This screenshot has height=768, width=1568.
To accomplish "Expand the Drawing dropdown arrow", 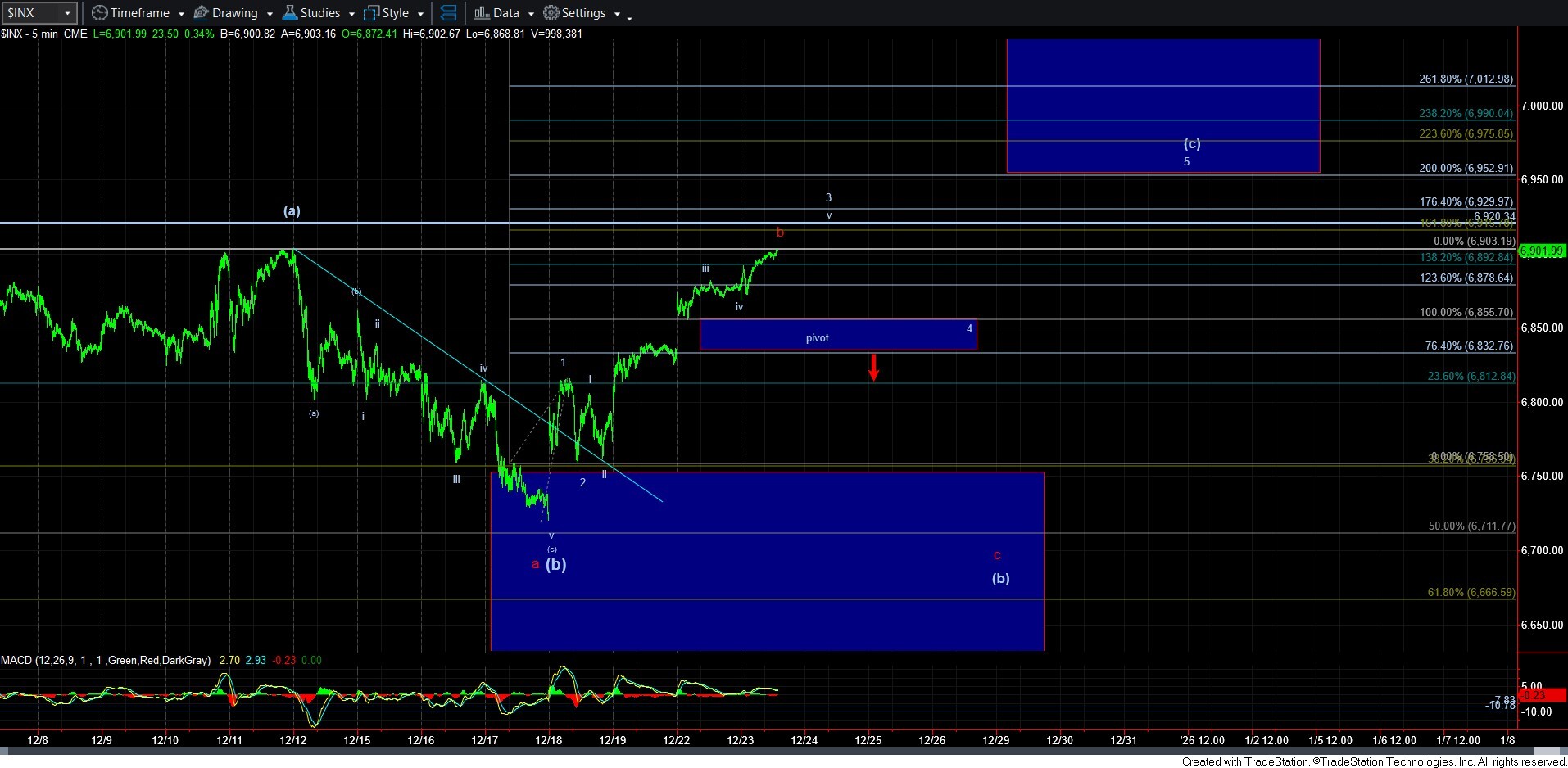I will 270,14.
